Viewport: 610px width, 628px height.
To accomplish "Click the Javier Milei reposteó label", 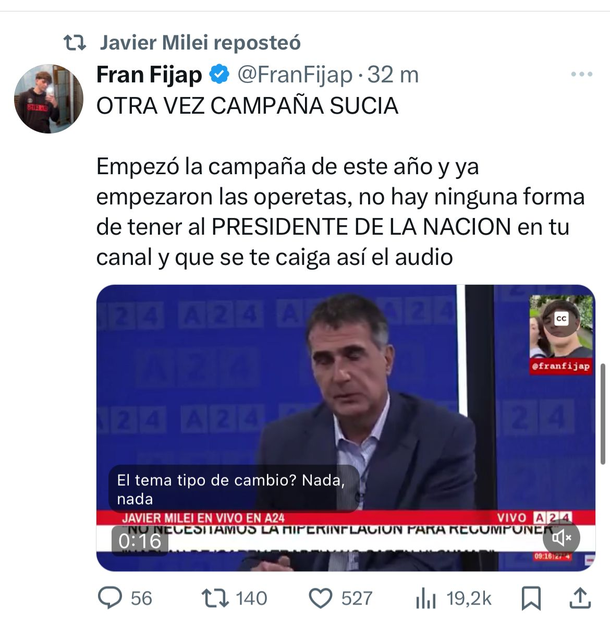I will [200, 42].
